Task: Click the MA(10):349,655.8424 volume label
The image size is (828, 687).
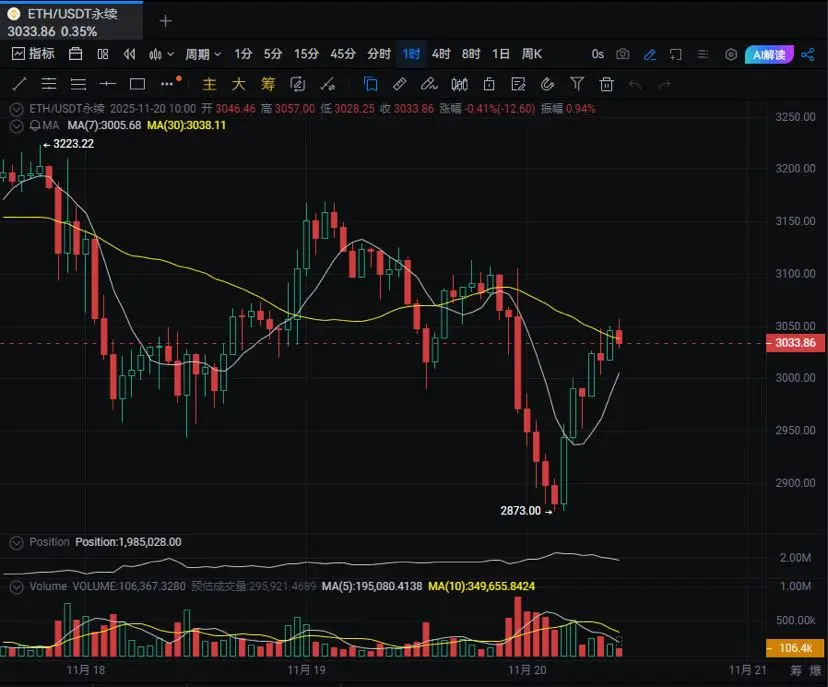Action: coord(482,586)
